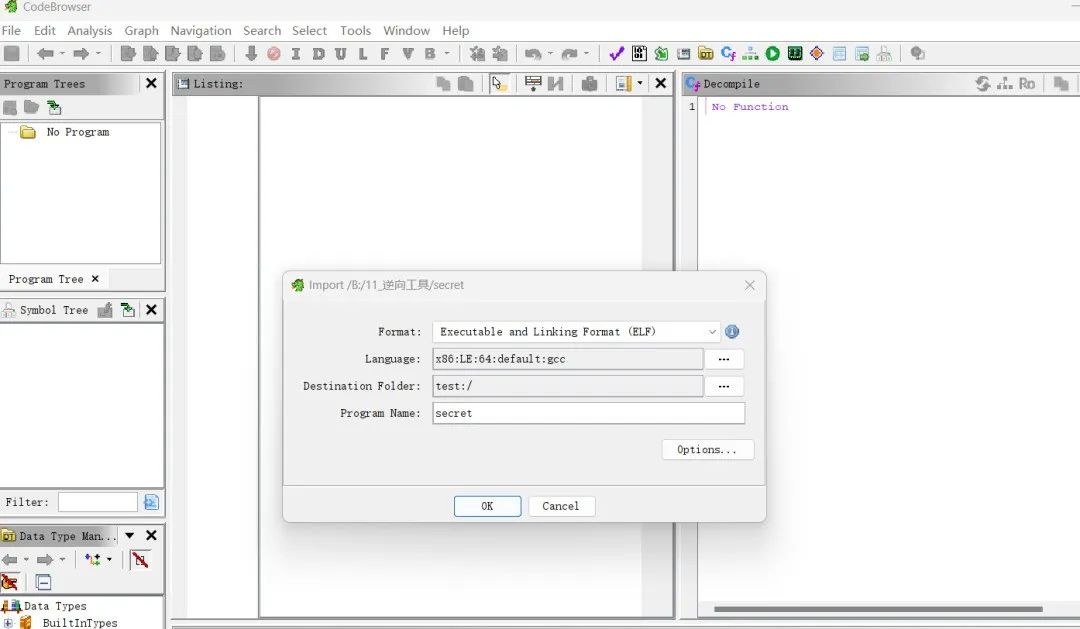Click collapse all icon in Data Type Manager
The height and width of the screenshot is (629, 1080).
click(43, 583)
